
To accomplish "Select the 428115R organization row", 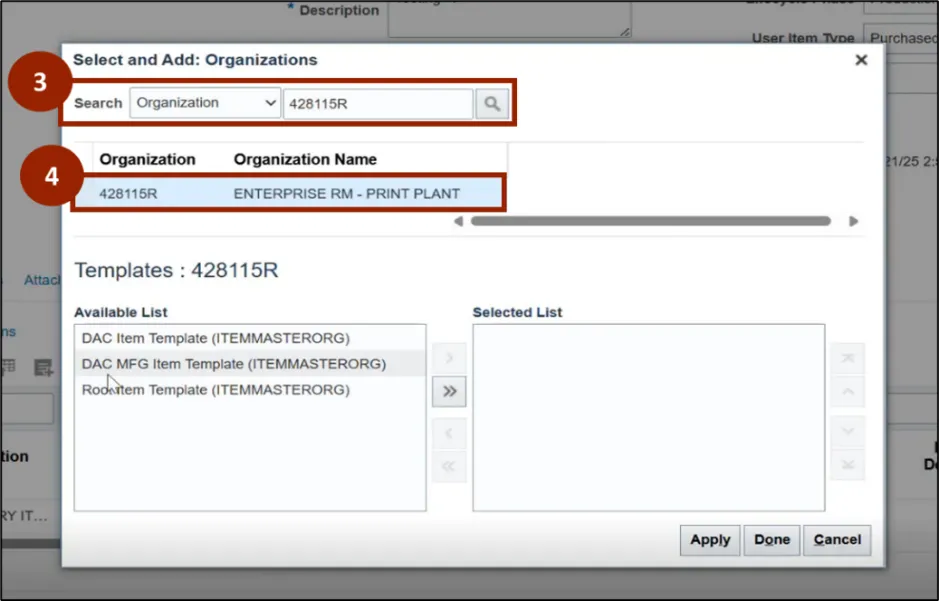I will (x=290, y=193).
